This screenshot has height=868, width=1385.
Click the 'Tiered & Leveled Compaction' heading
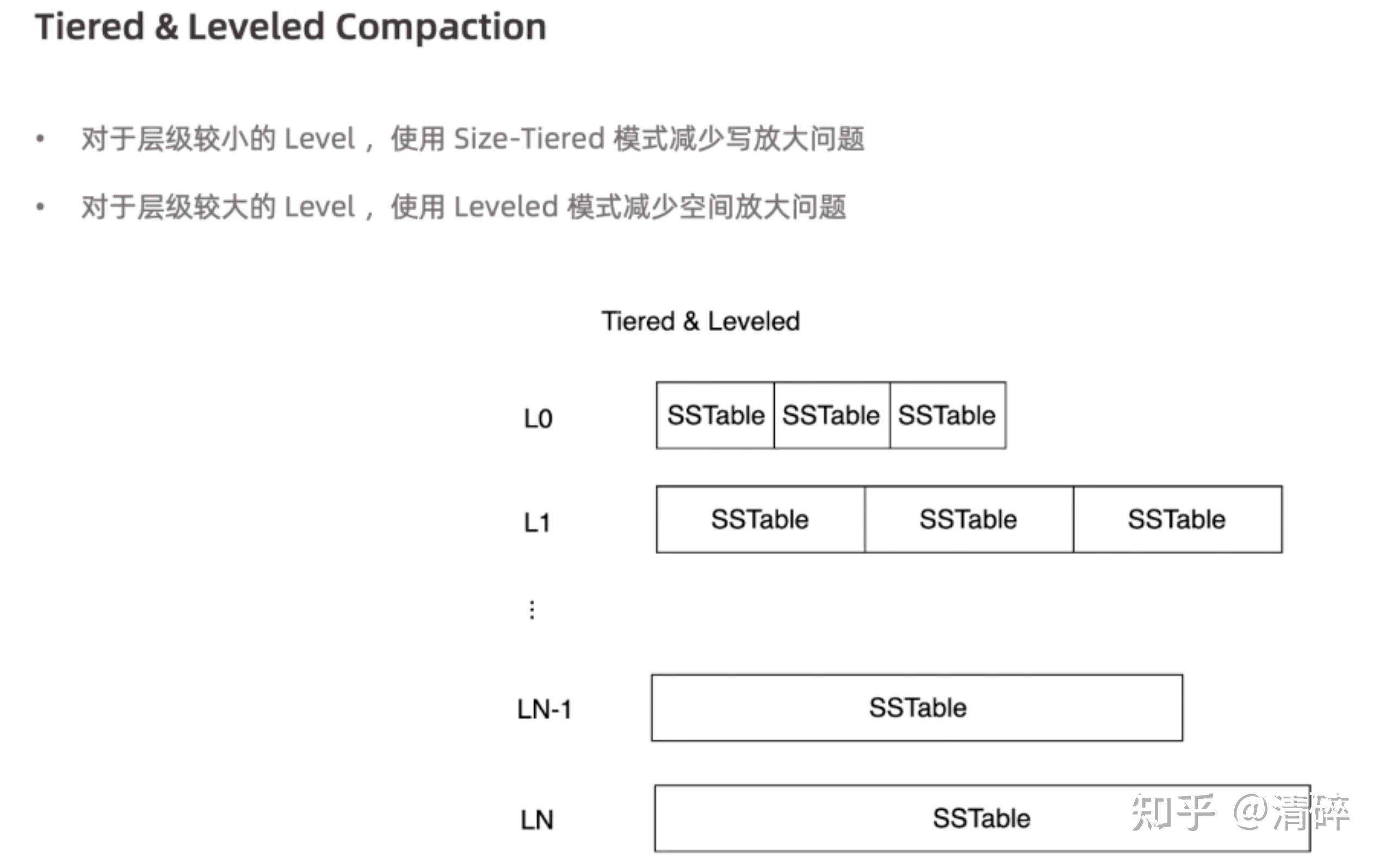click(x=290, y=27)
